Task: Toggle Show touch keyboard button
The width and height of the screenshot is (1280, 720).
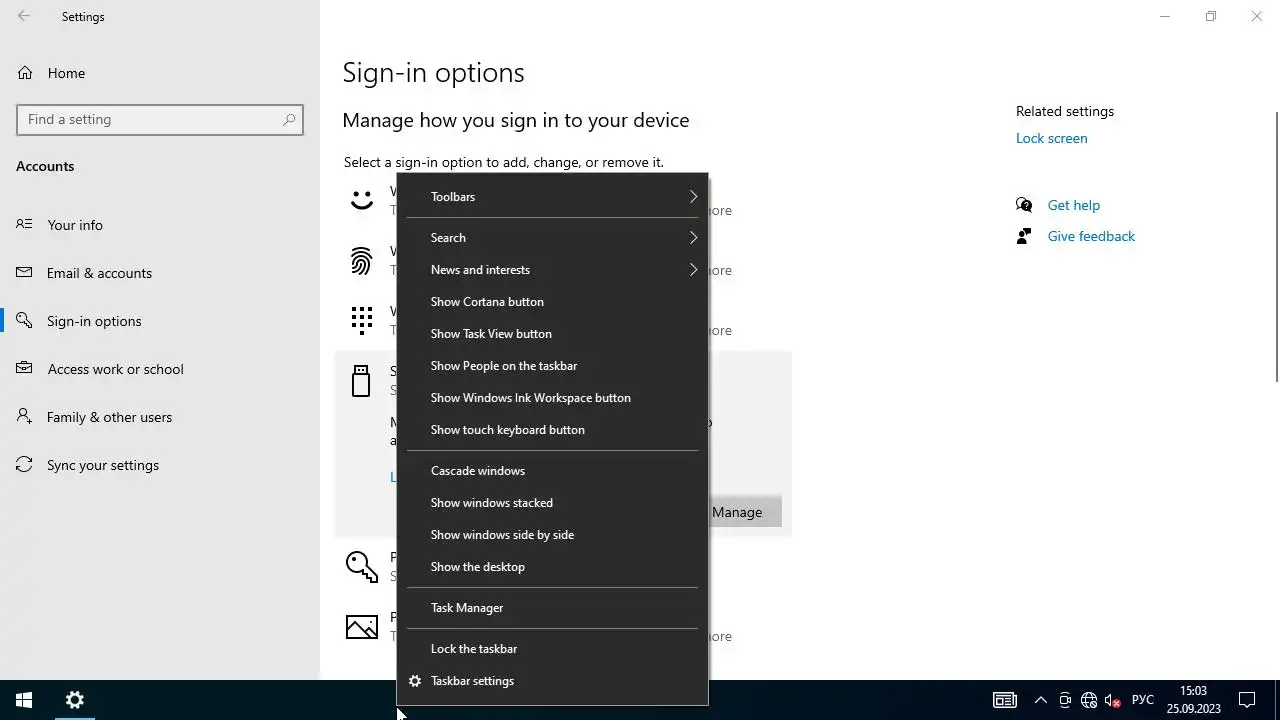Action: click(552, 430)
